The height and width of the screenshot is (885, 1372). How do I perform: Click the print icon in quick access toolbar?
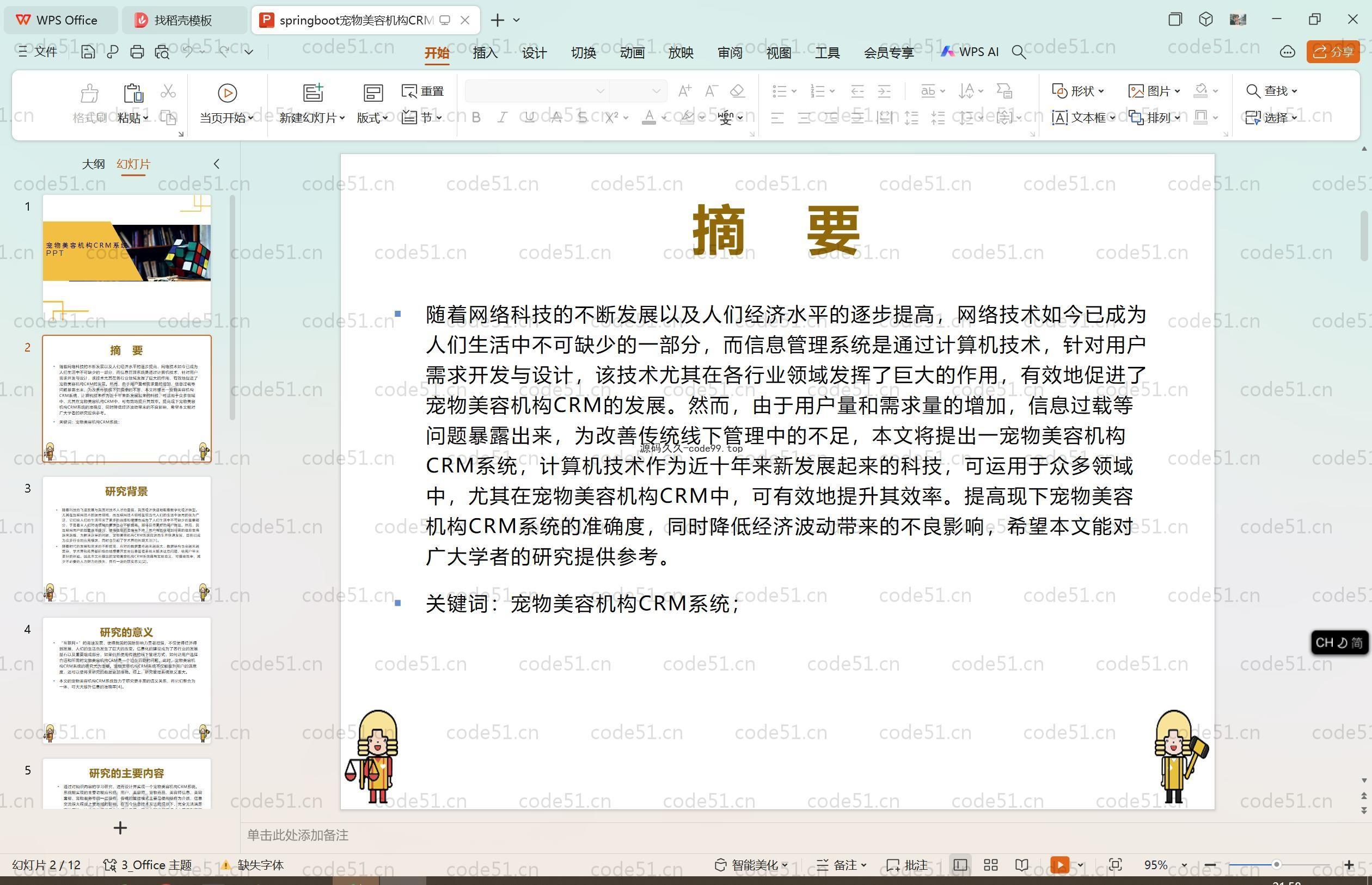coord(137,52)
